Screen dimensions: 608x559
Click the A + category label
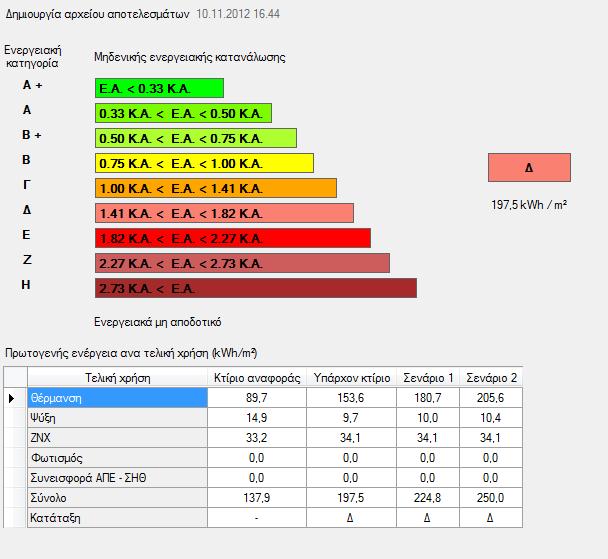32,85
